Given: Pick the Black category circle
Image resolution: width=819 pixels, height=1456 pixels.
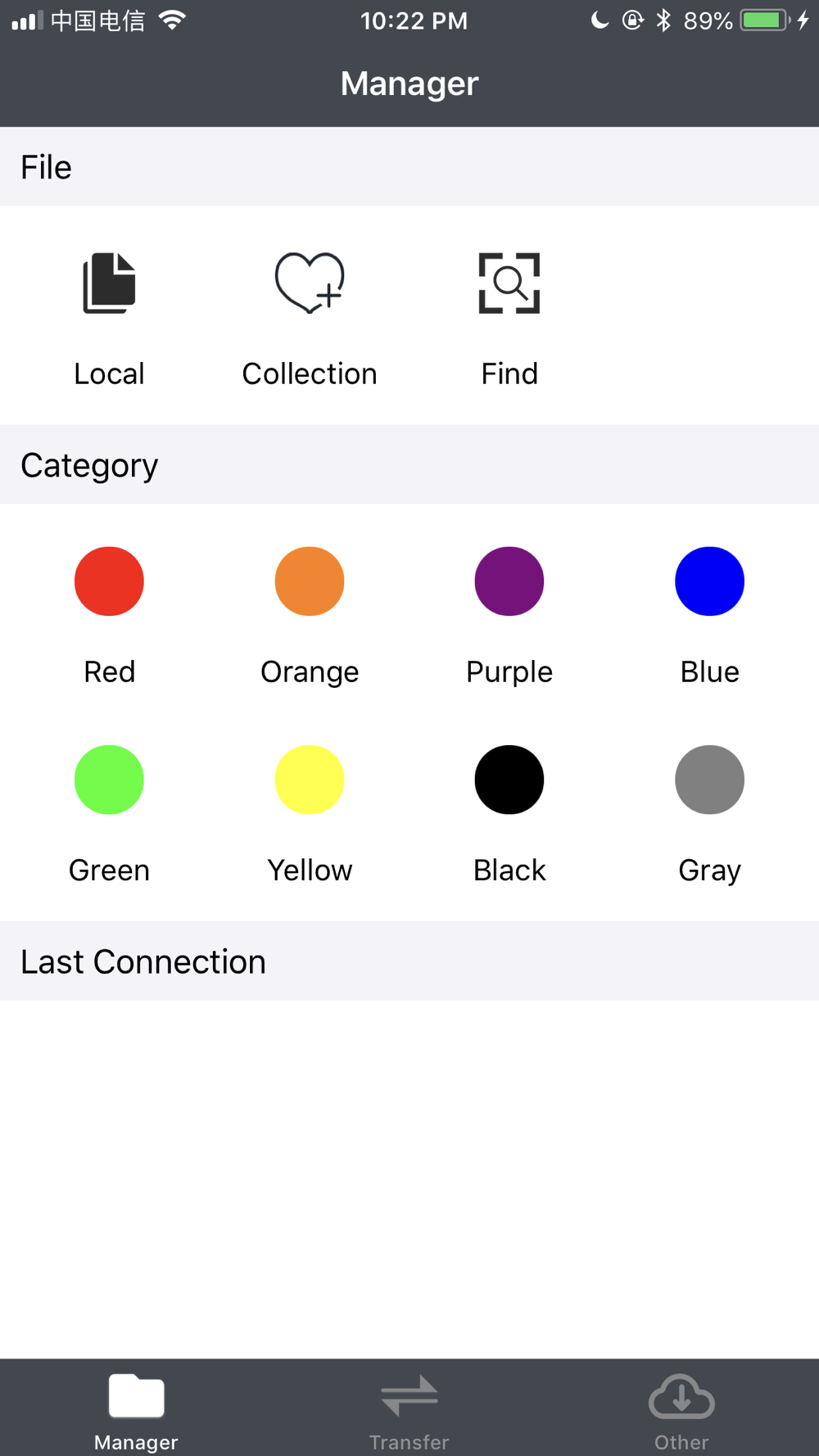Looking at the screenshot, I should point(509,780).
